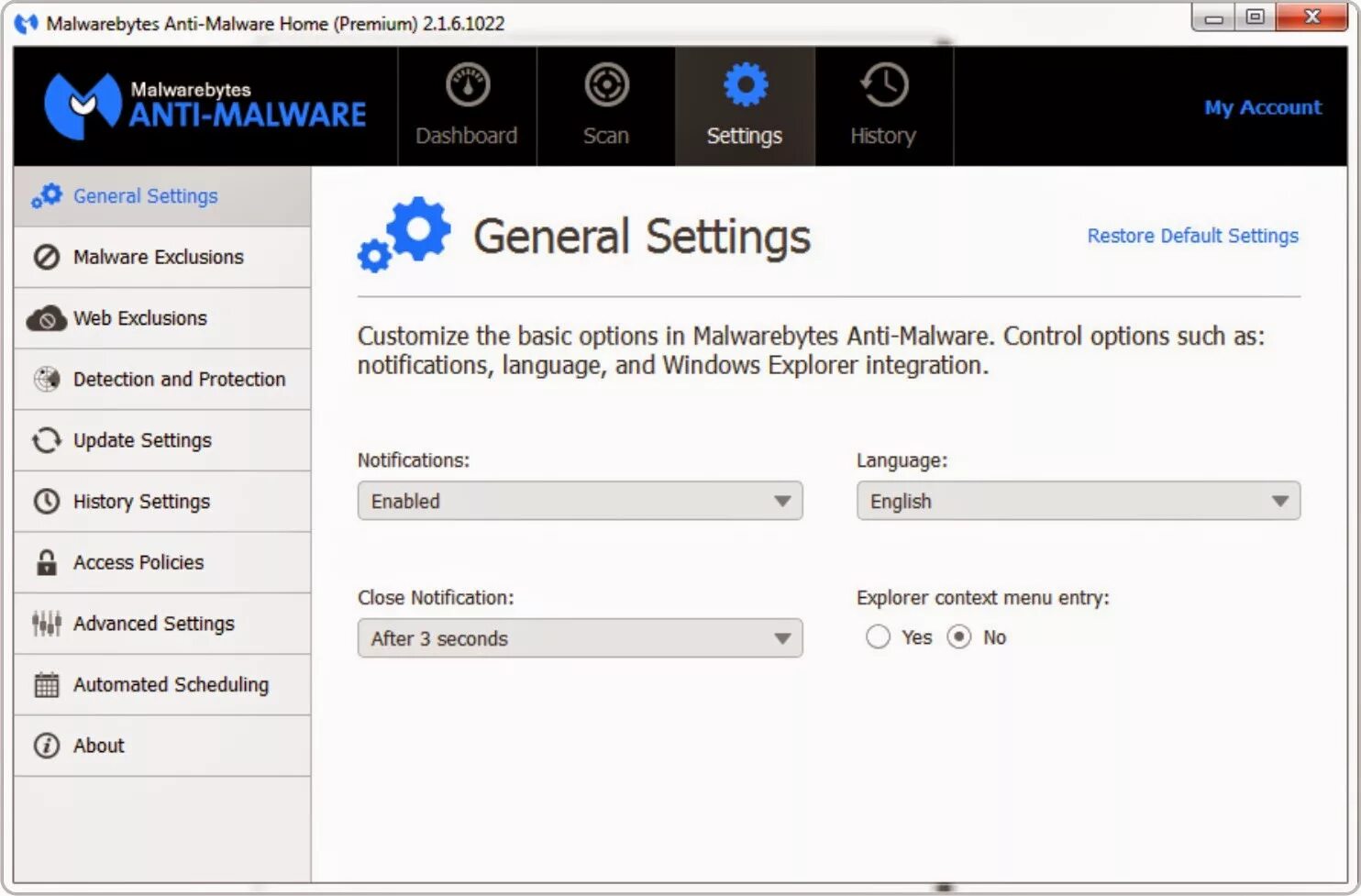The width and height of the screenshot is (1361, 896).
Task: Click the Automated Scheduling calendar icon
Action: click(47, 684)
